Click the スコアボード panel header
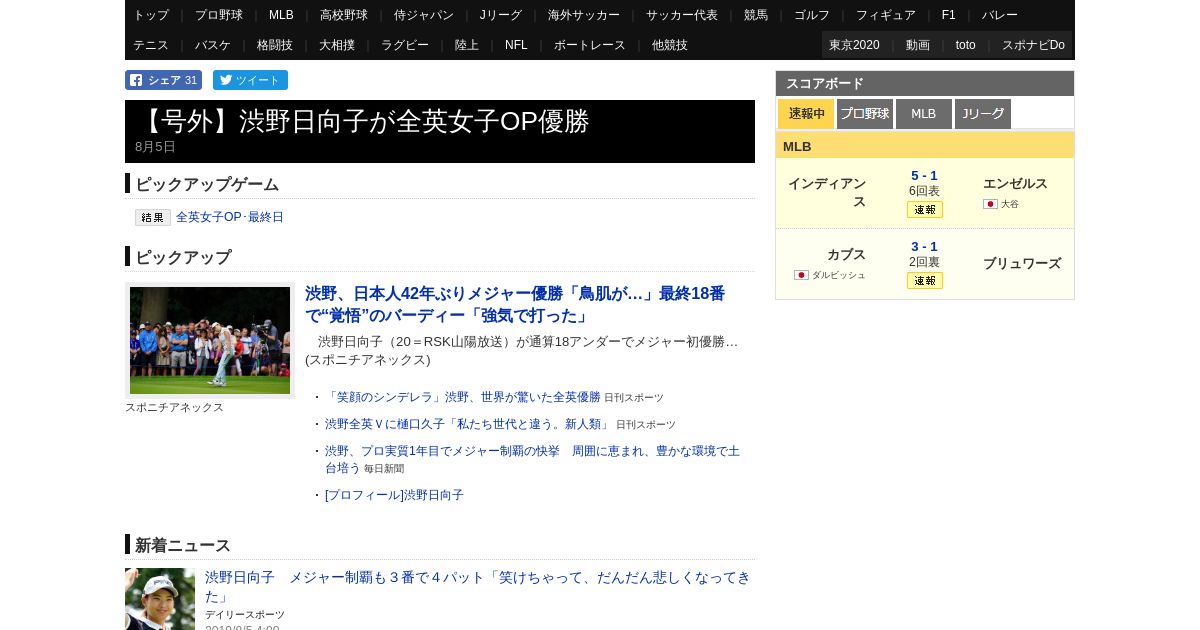The width and height of the screenshot is (1200, 630). 925,83
